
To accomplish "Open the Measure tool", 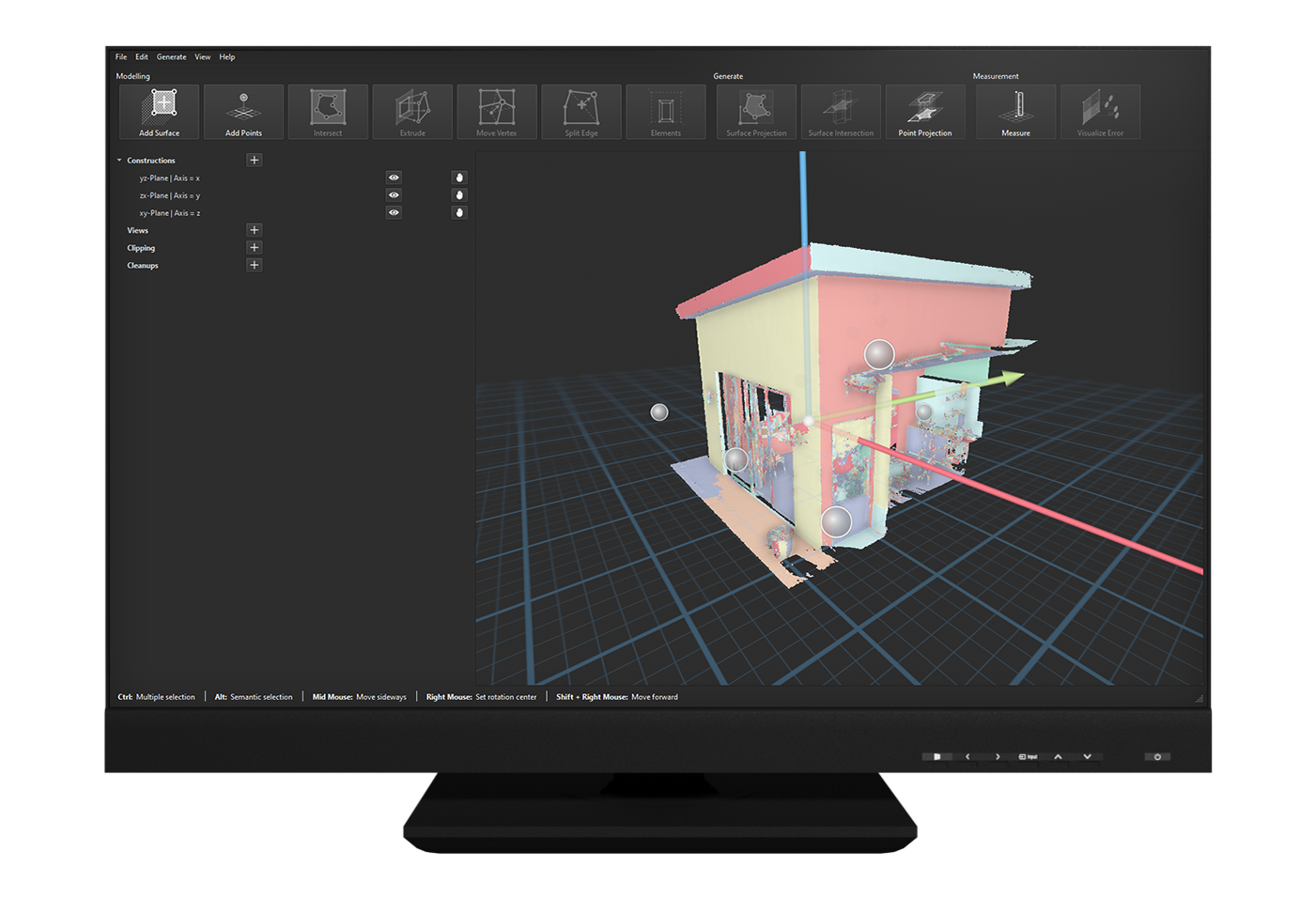I will (x=1015, y=112).
